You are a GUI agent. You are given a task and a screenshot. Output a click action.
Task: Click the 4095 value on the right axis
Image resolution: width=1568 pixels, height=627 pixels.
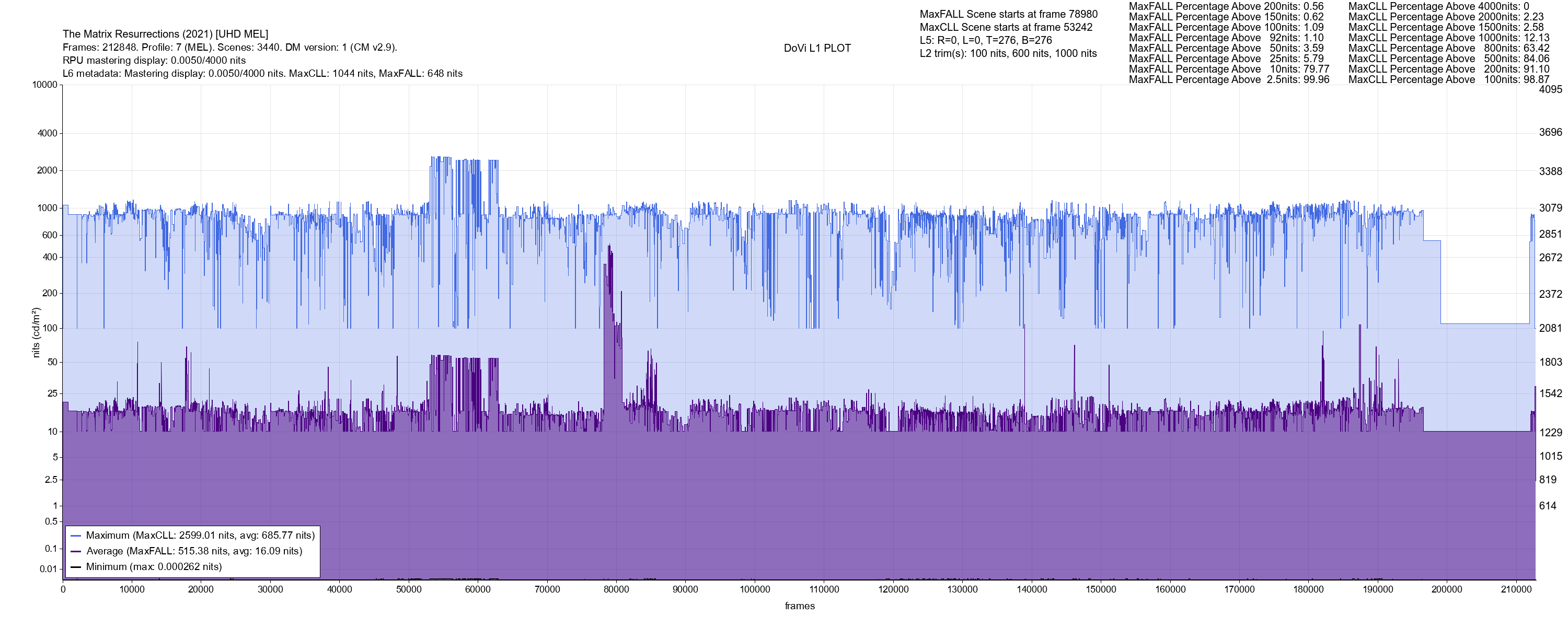pyautogui.click(x=1550, y=89)
